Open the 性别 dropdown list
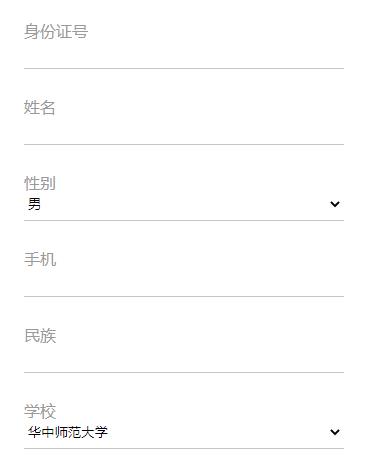Screen dimensions: 366x466 (x=184, y=204)
